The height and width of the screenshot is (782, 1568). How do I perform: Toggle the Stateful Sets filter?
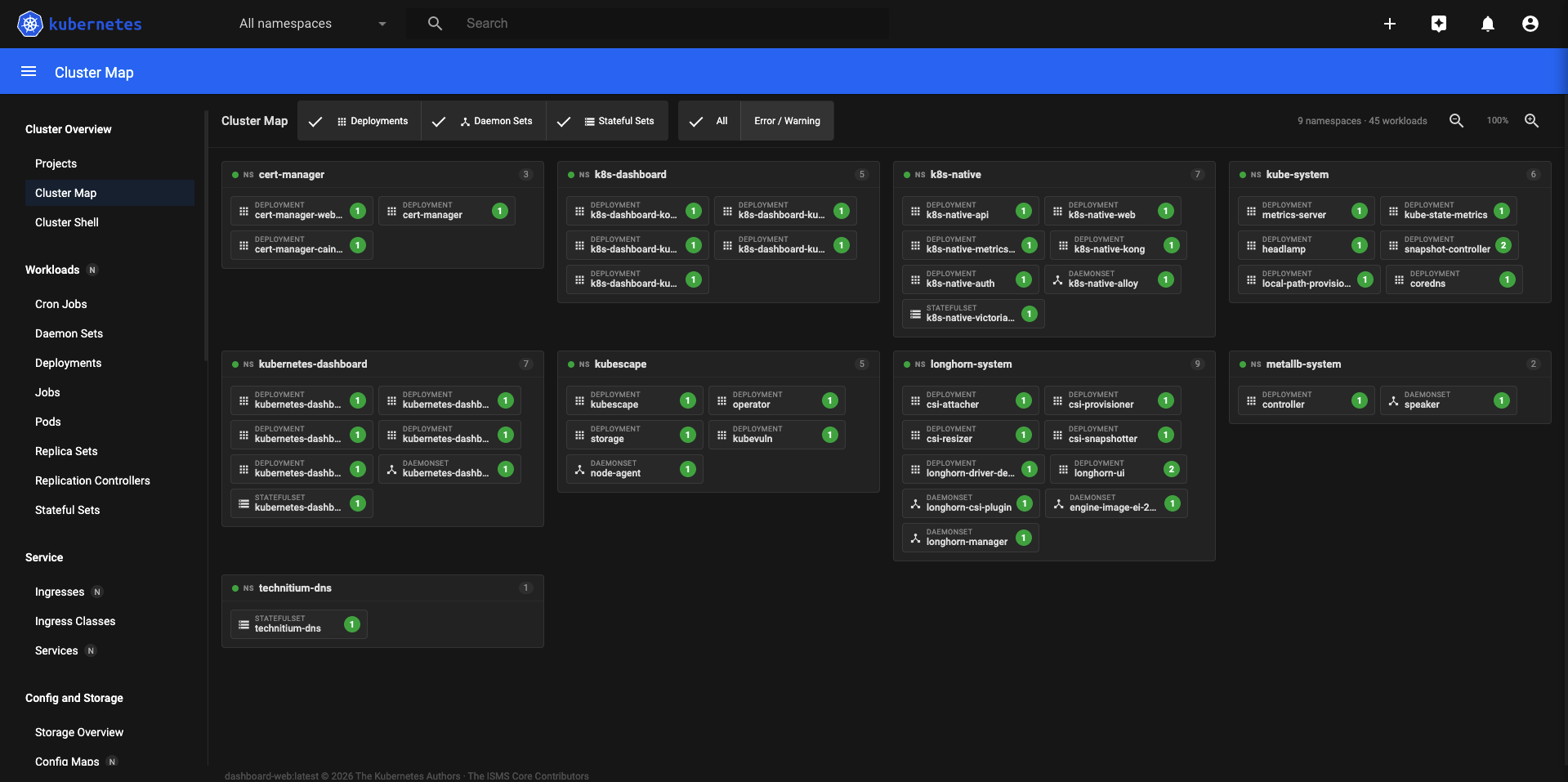tap(607, 121)
